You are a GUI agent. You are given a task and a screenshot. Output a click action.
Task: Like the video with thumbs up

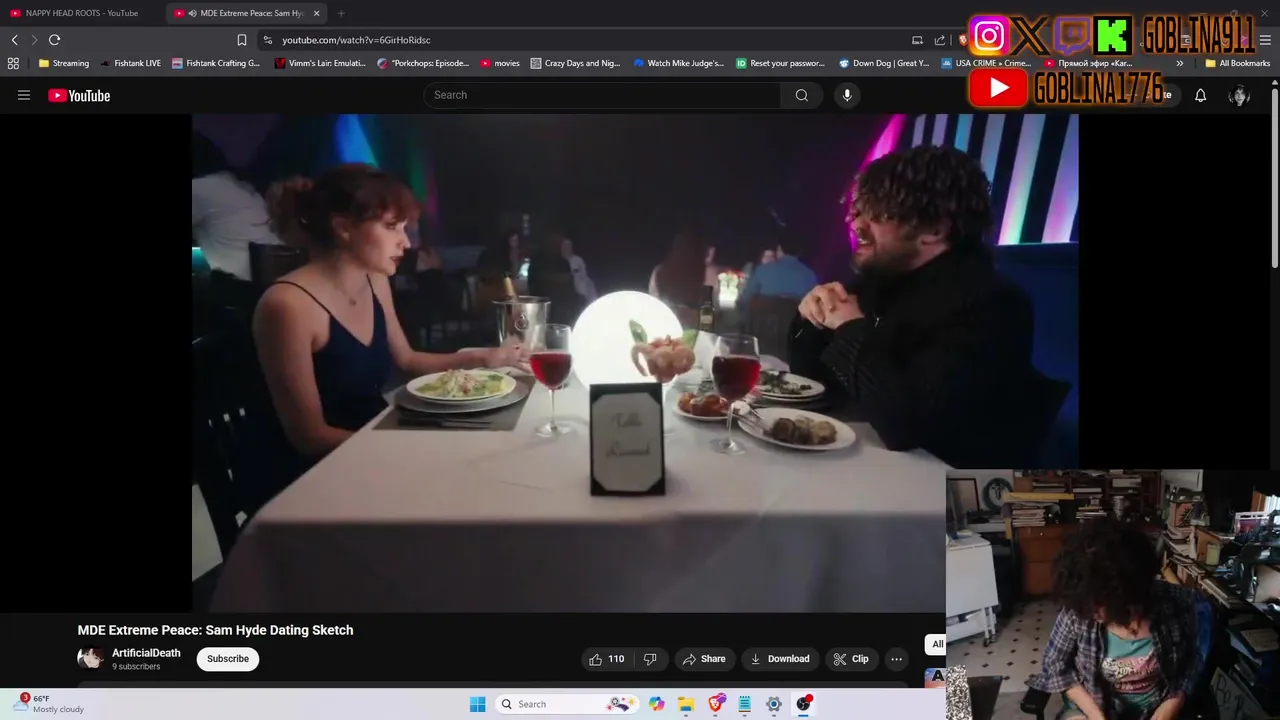coord(607,659)
